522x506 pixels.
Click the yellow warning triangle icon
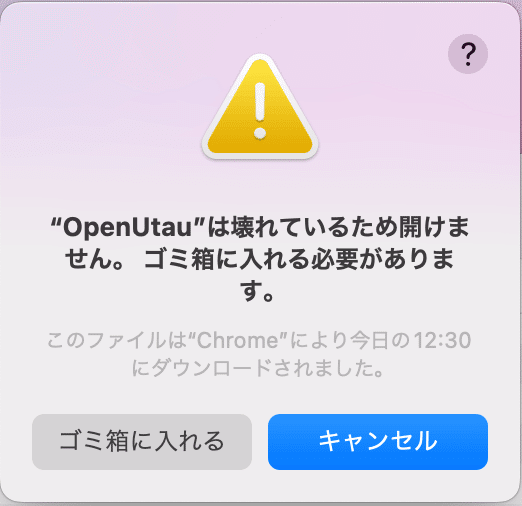(x=260, y=106)
